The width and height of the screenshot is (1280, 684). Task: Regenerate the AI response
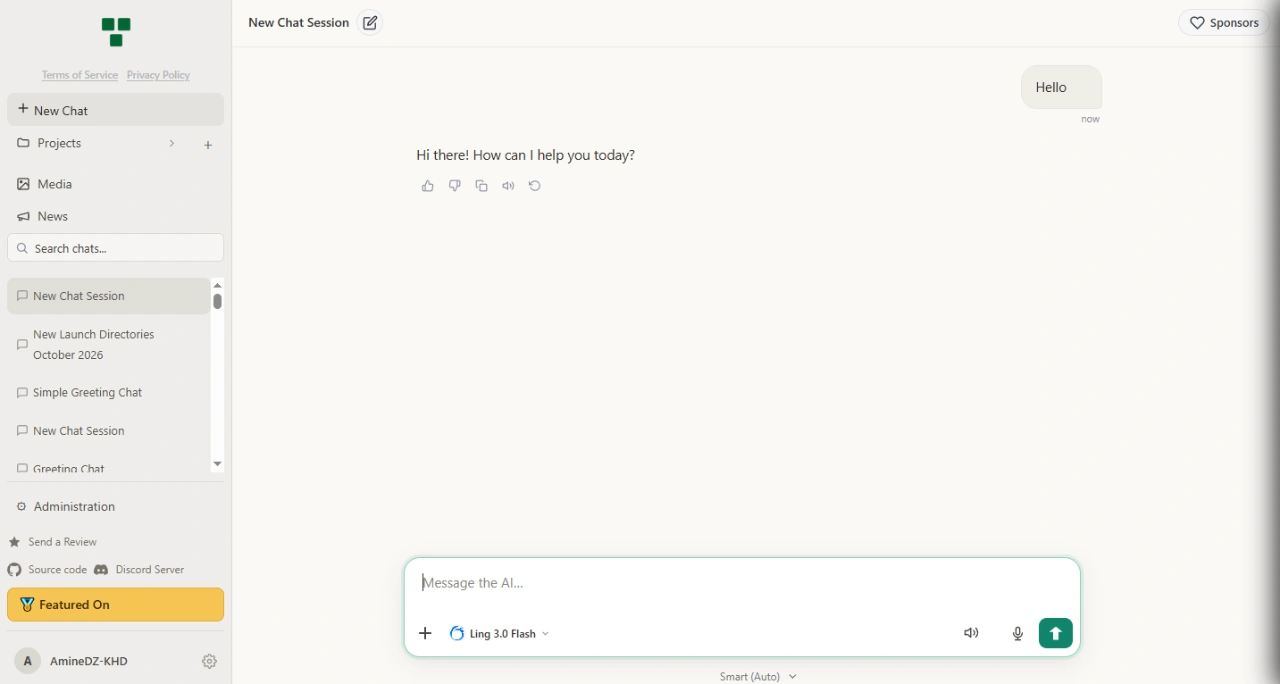tap(535, 186)
